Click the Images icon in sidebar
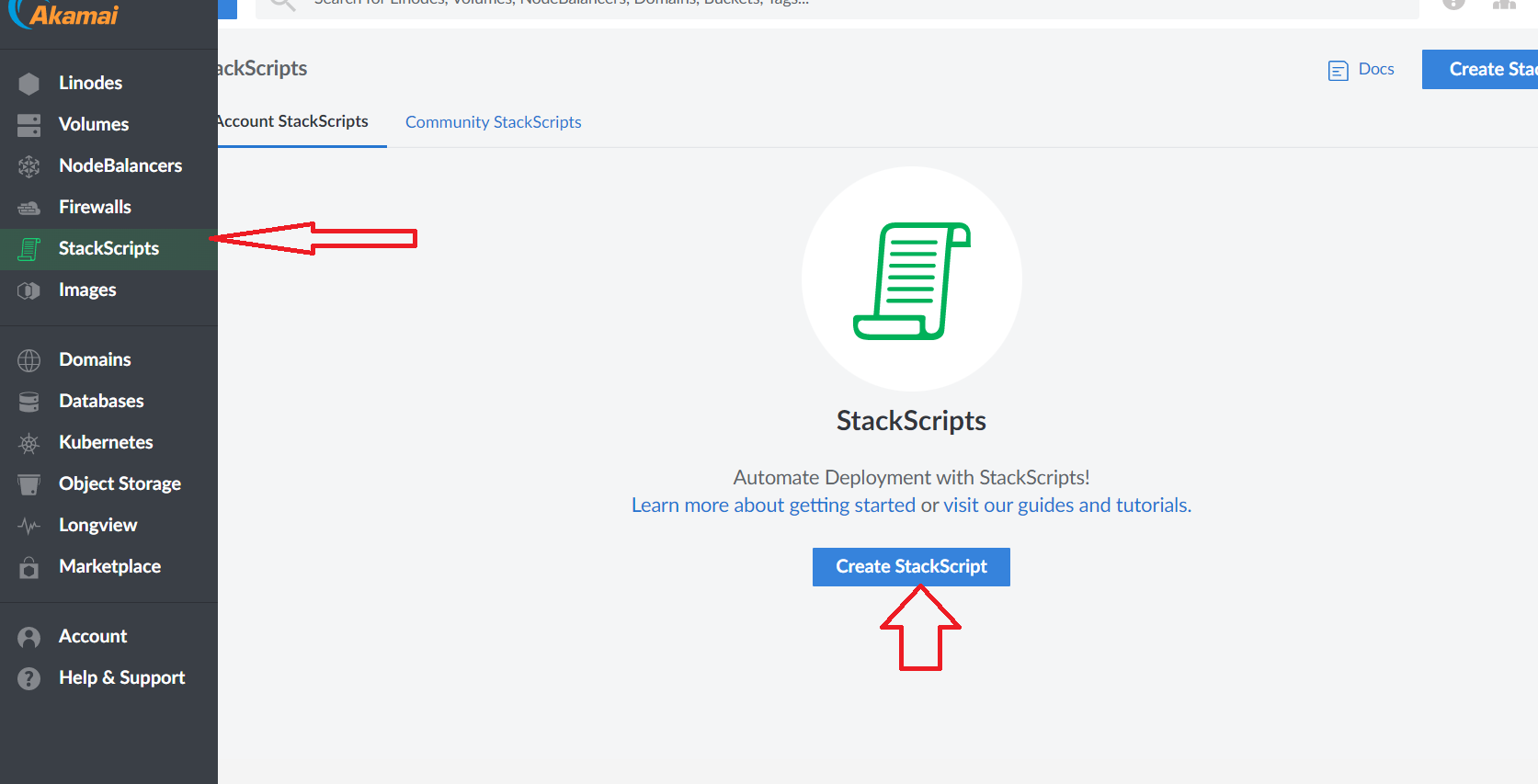Viewport: 1538px width, 784px height. pos(29,290)
